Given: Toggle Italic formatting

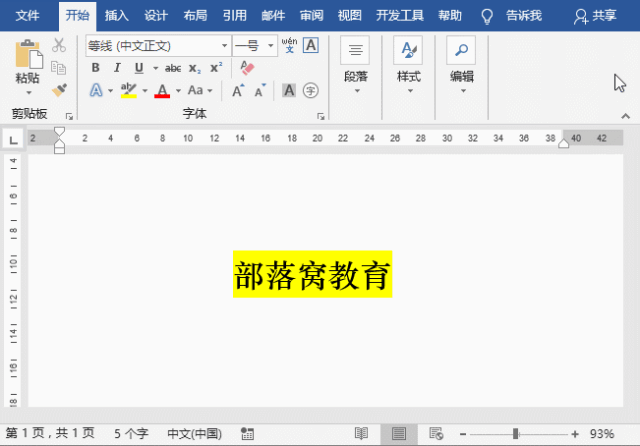Looking at the screenshot, I should click(117, 68).
